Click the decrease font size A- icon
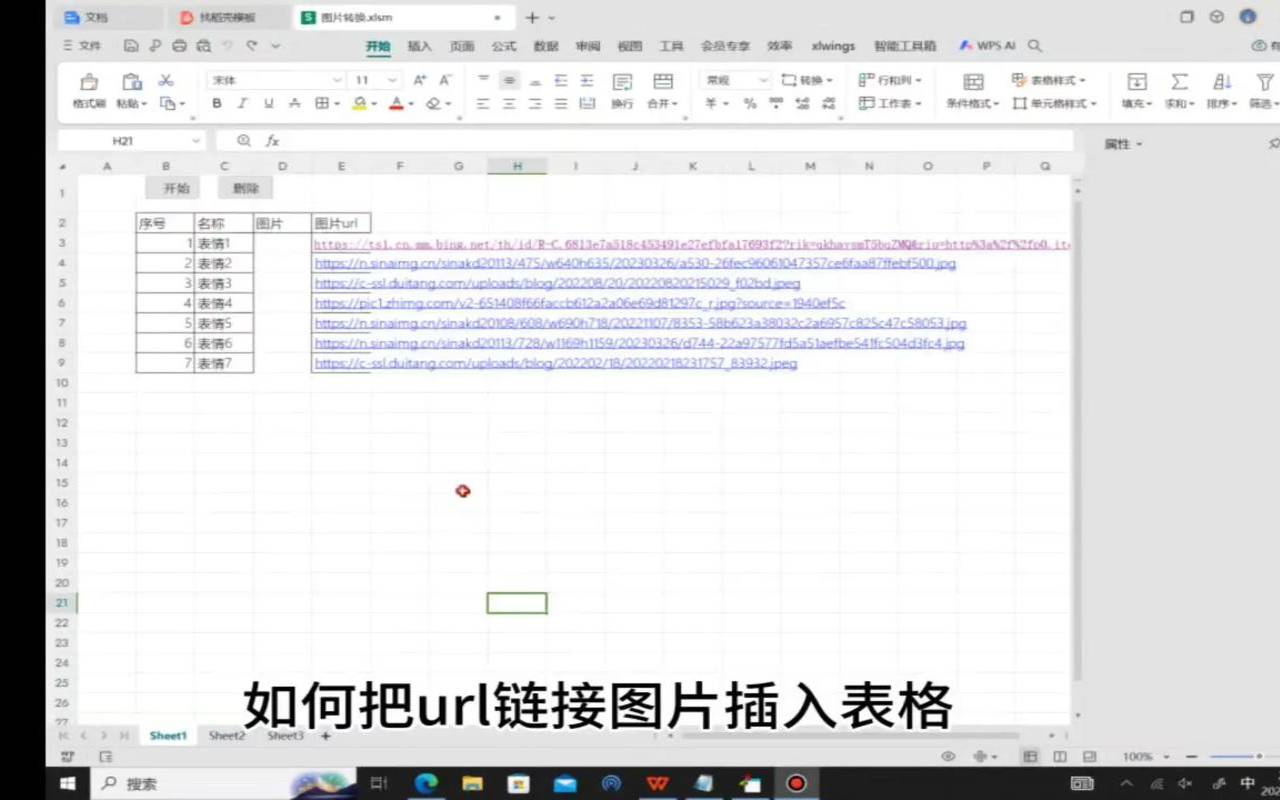This screenshot has width=1280, height=800. pyautogui.click(x=446, y=80)
